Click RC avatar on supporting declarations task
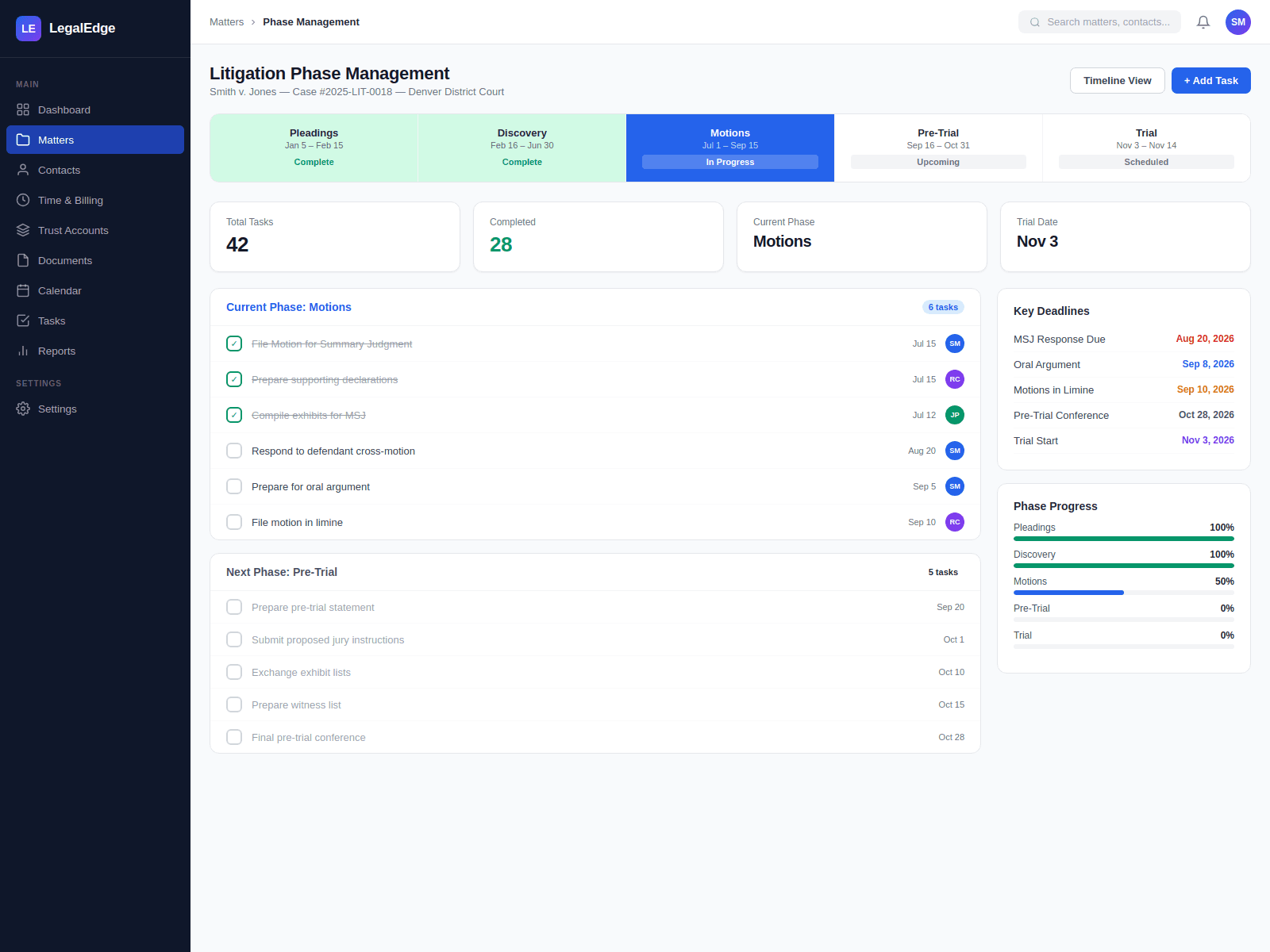The image size is (1270, 952). (955, 379)
